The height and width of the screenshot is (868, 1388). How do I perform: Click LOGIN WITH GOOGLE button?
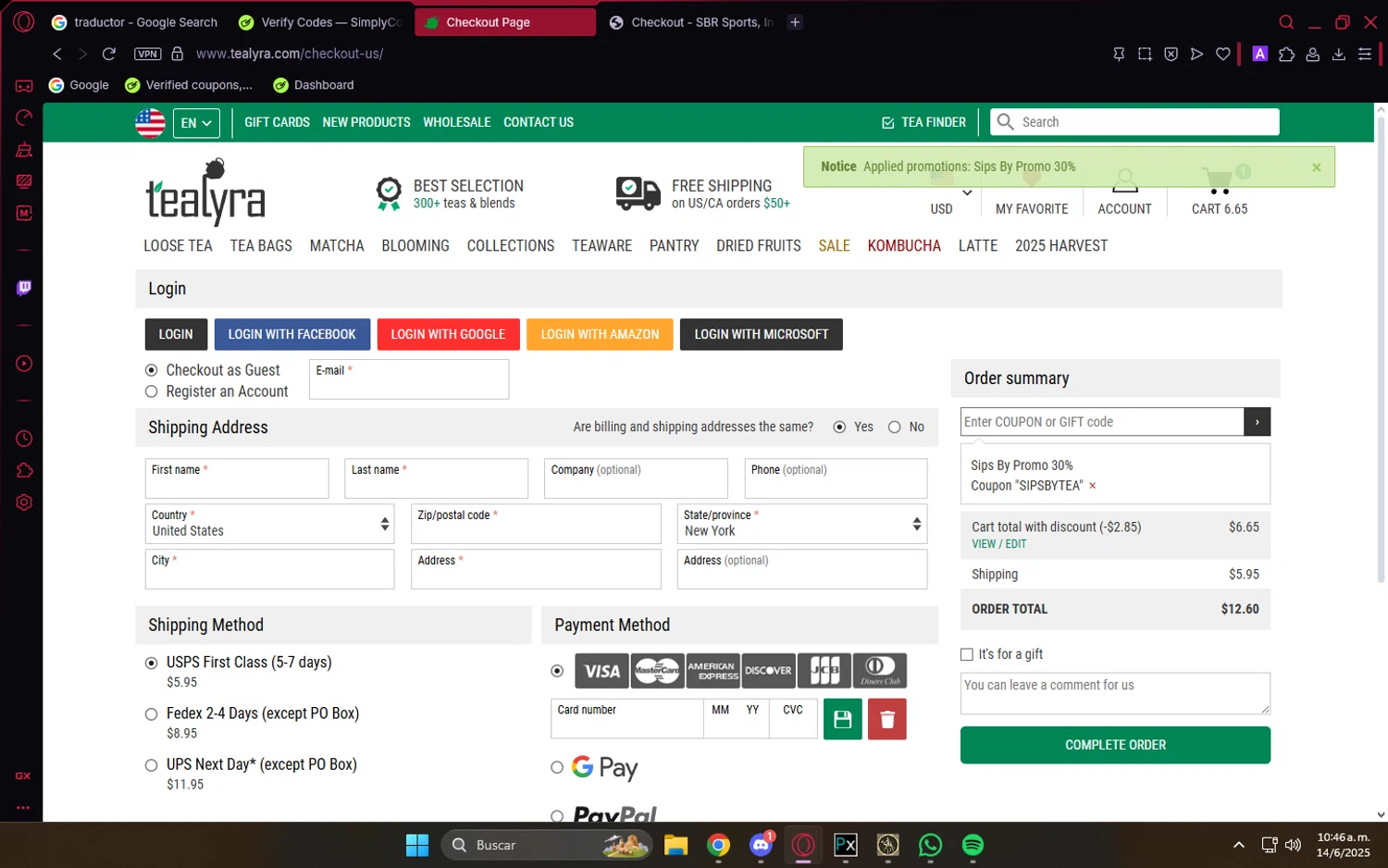[x=448, y=334]
